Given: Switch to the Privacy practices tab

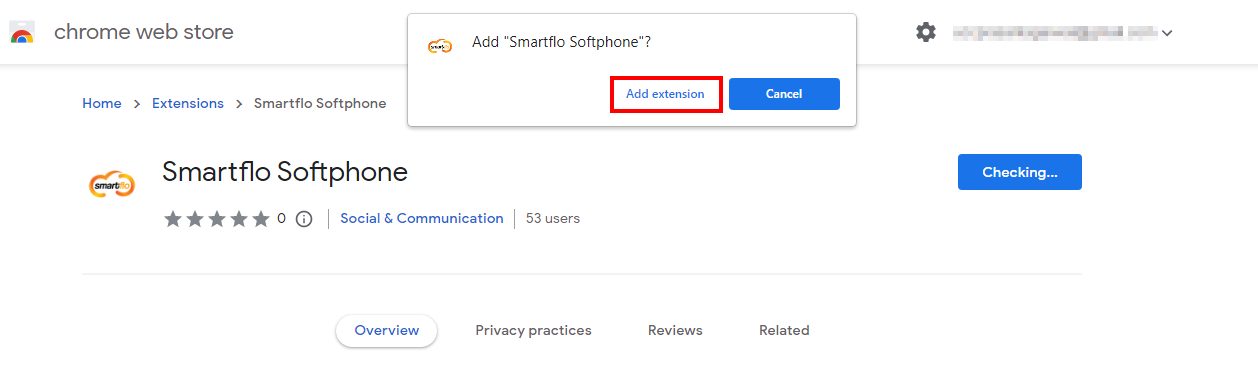Looking at the screenshot, I should (533, 331).
